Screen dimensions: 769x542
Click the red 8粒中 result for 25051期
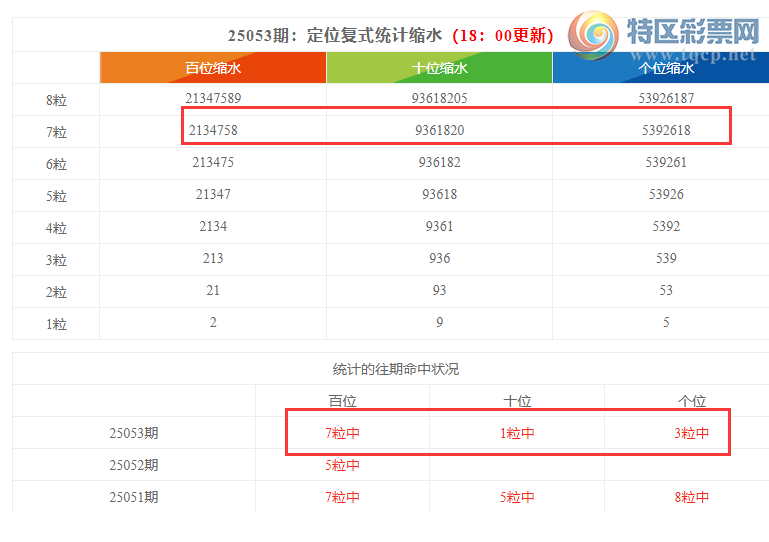coord(691,498)
